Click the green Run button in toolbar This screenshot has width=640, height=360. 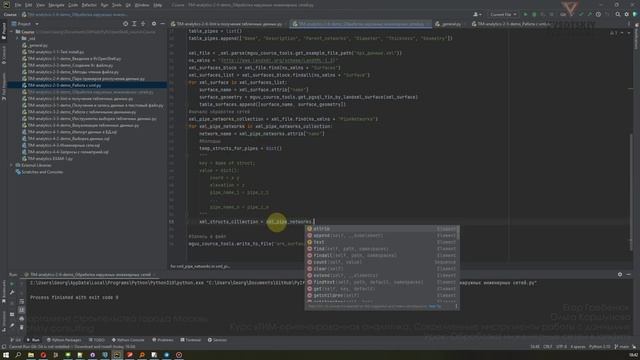point(525,14)
